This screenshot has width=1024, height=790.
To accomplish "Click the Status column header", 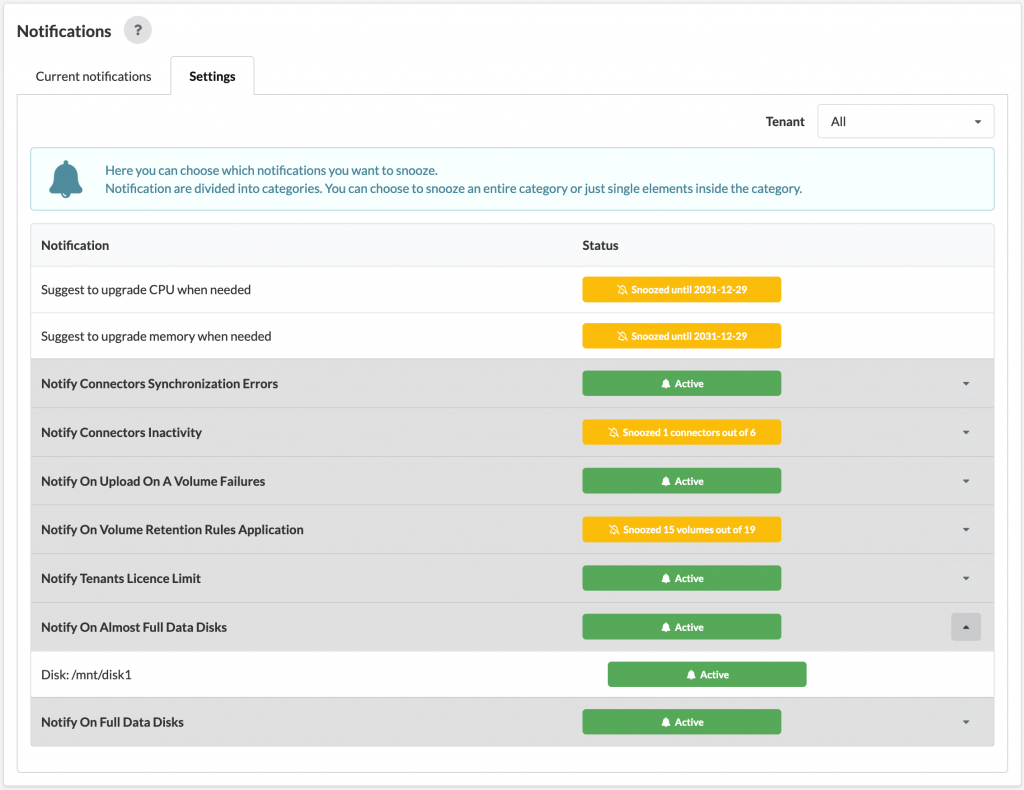I will 600,245.
